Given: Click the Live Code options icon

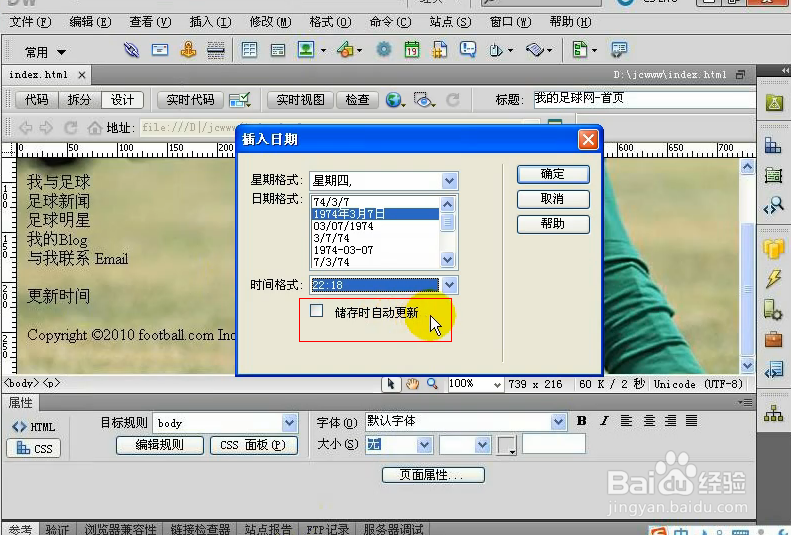Looking at the screenshot, I should click(x=239, y=100).
